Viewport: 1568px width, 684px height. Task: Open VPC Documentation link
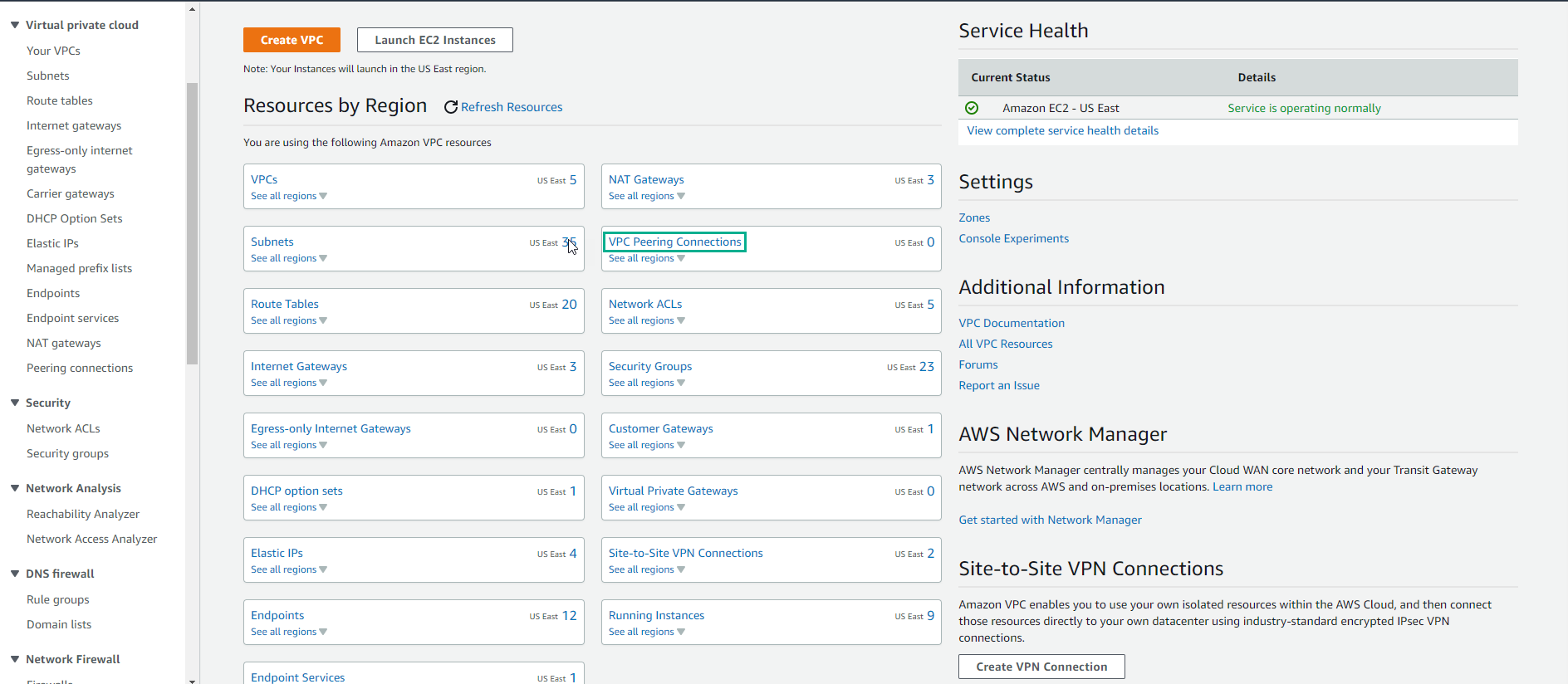[x=1012, y=323]
